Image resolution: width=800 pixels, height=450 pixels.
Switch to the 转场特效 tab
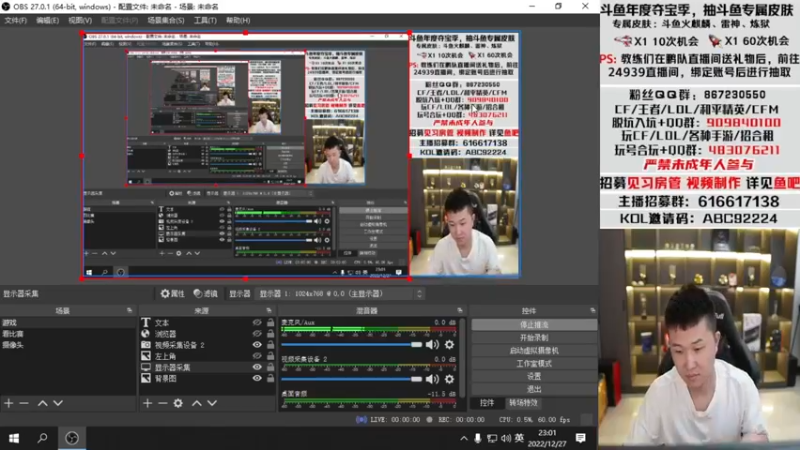523,403
